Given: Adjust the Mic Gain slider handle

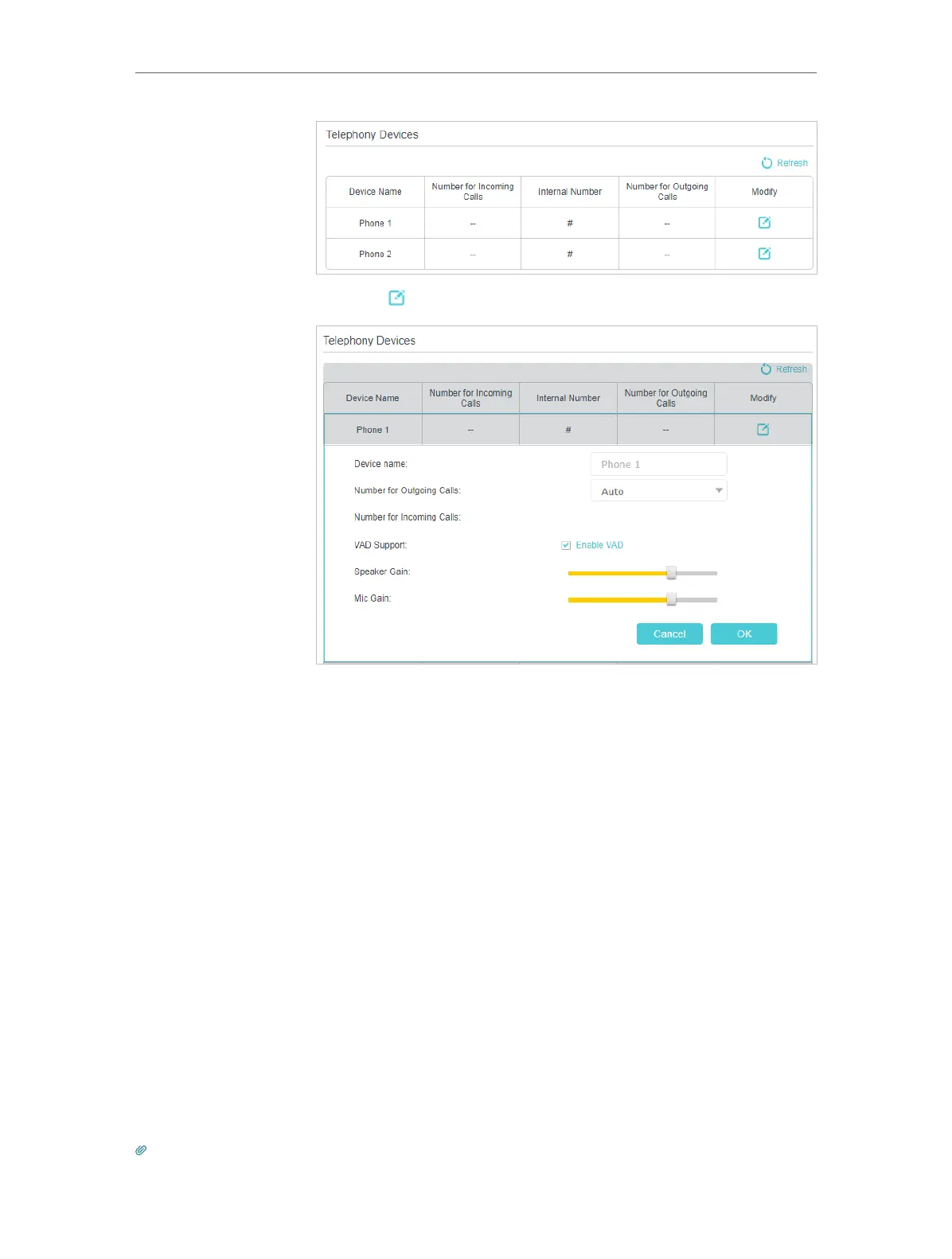Looking at the screenshot, I should pyautogui.click(x=671, y=599).
